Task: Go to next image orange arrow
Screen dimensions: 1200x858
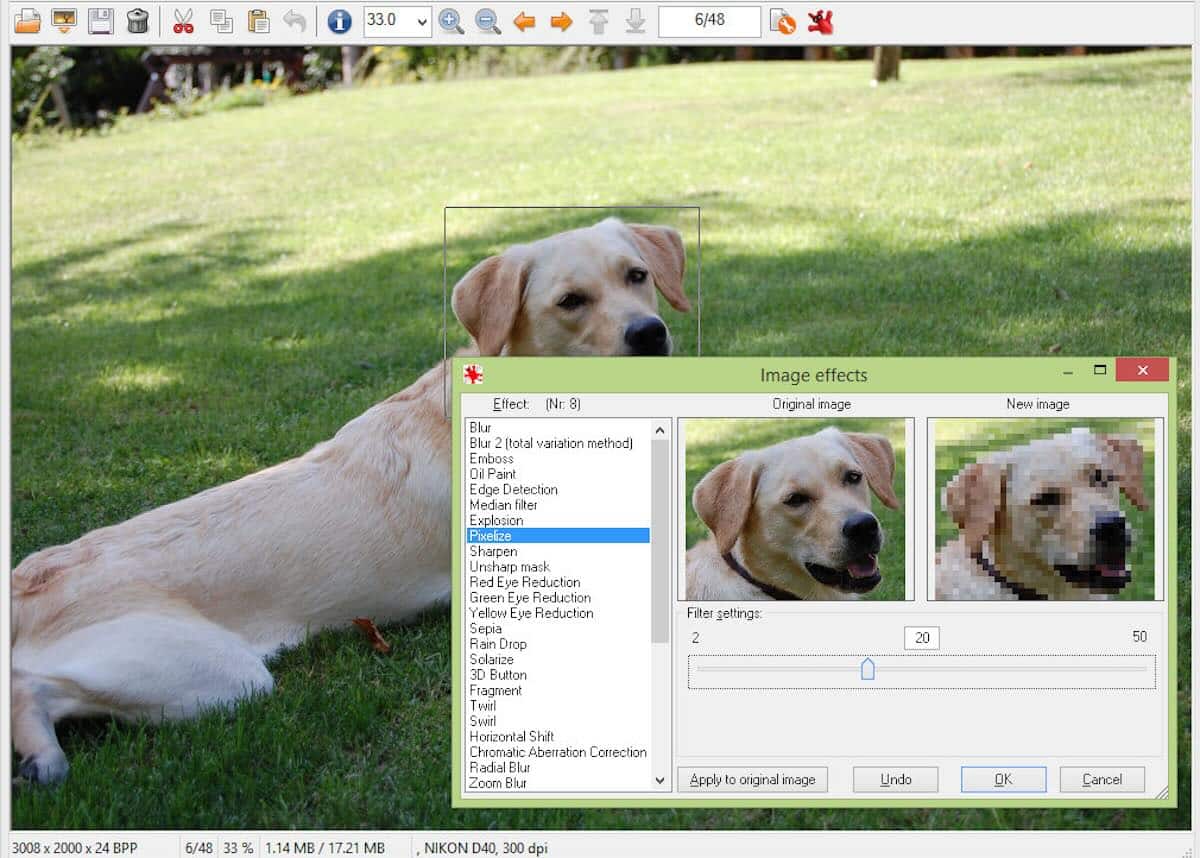Action: (561, 21)
